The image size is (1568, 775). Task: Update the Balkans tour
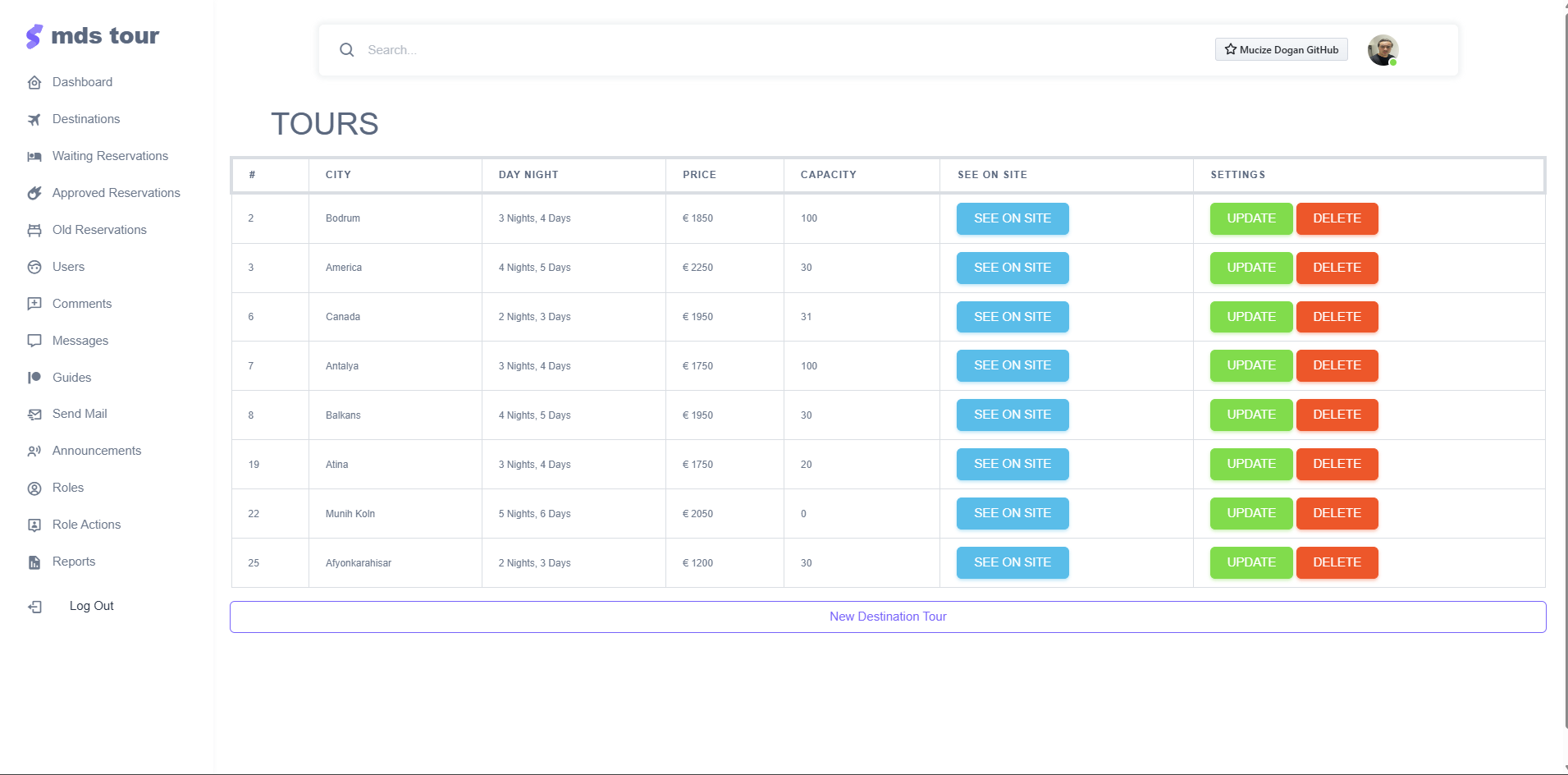click(1251, 415)
